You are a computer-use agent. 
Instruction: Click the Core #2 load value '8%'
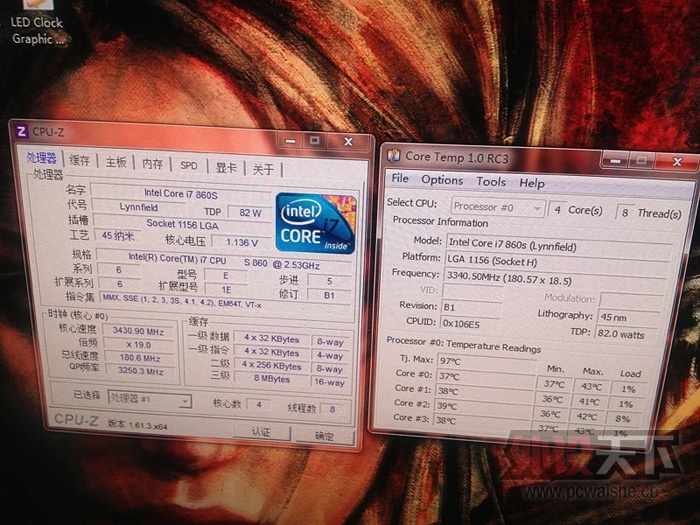tap(622, 419)
